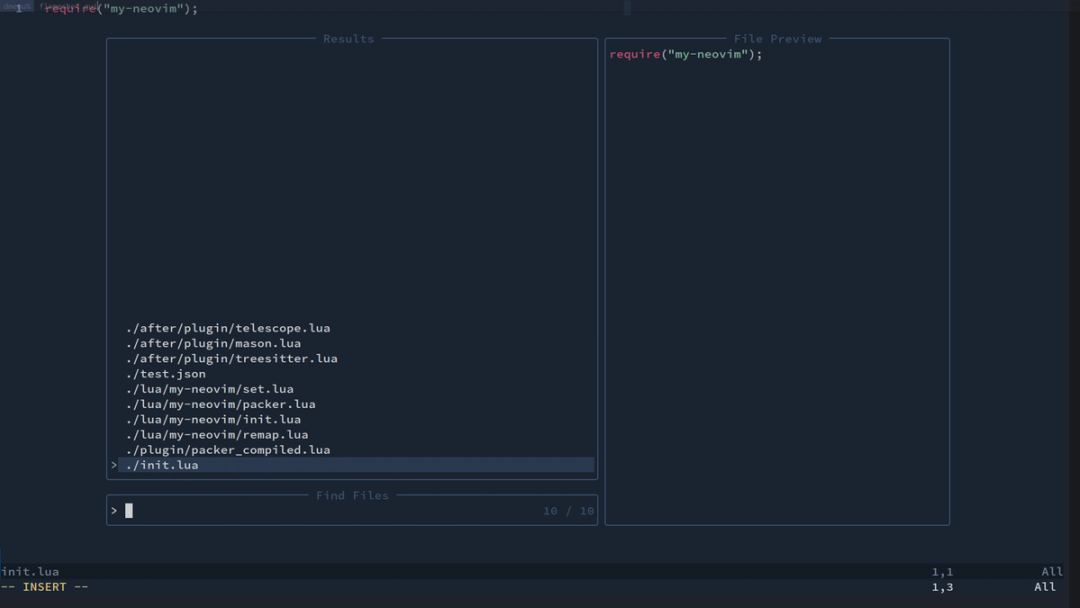Click the require("my-neovim") line in preview
Viewport: 1080px width, 608px height.
coord(683,54)
